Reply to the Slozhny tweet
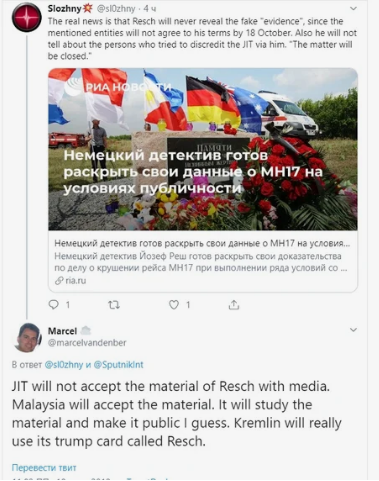Viewport: 379px width, 481px height. point(54,305)
